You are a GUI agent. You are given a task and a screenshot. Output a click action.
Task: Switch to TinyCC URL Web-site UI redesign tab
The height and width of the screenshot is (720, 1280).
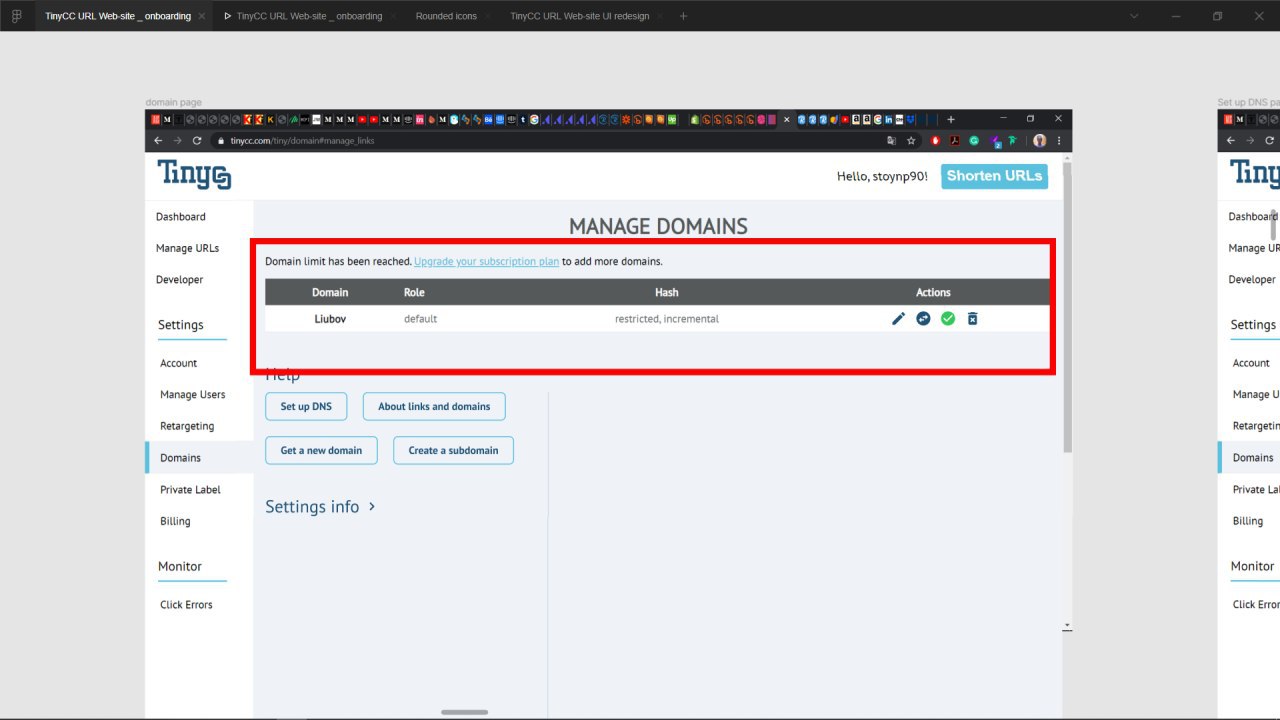(579, 16)
